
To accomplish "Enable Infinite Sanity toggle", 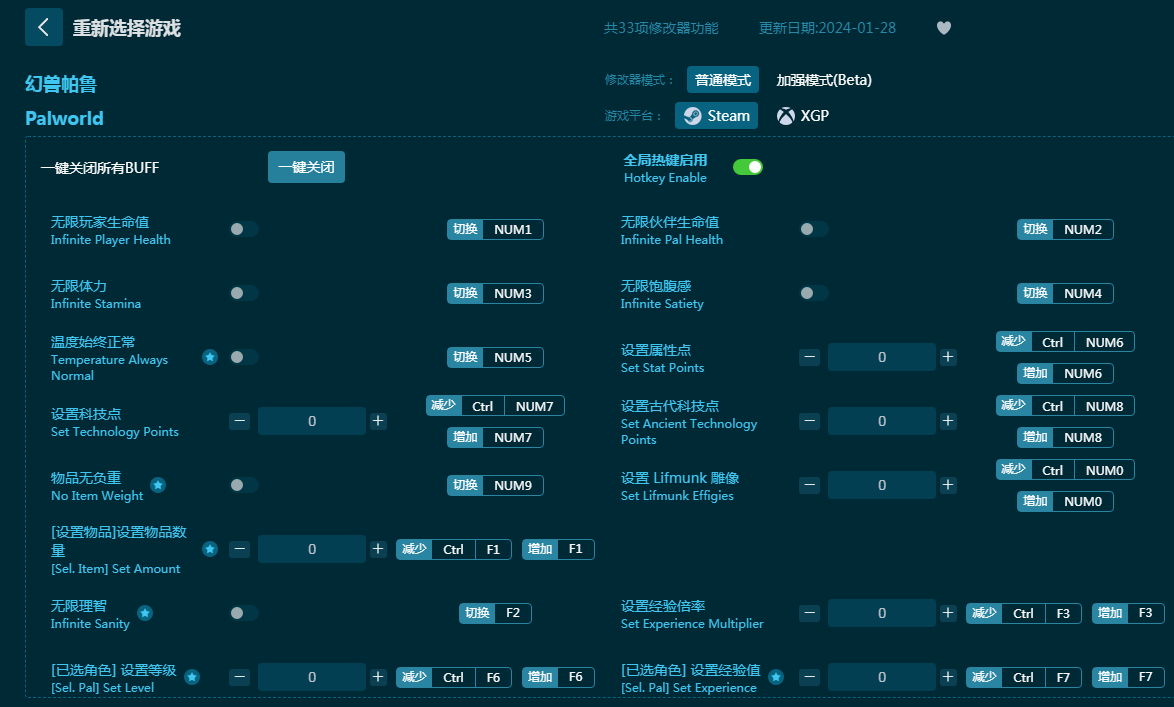I will coord(244,613).
